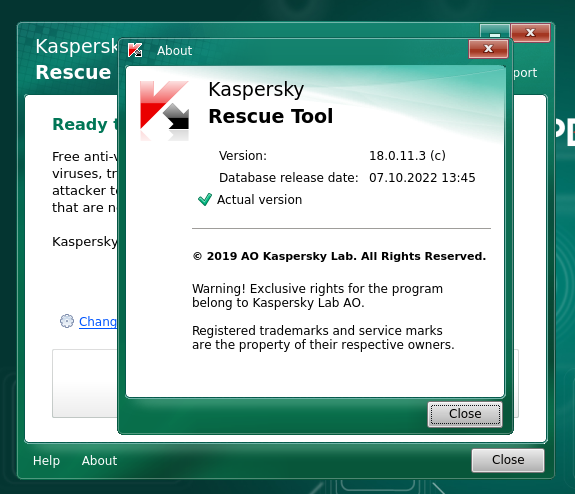Open Help in the main window footer
This screenshot has height=494, width=575.
pyautogui.click(x=46, y=461)
